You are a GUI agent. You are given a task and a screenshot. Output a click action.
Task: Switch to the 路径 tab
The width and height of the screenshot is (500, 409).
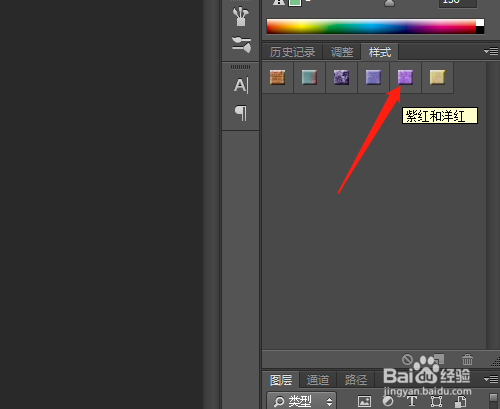(x=356, y=380)
